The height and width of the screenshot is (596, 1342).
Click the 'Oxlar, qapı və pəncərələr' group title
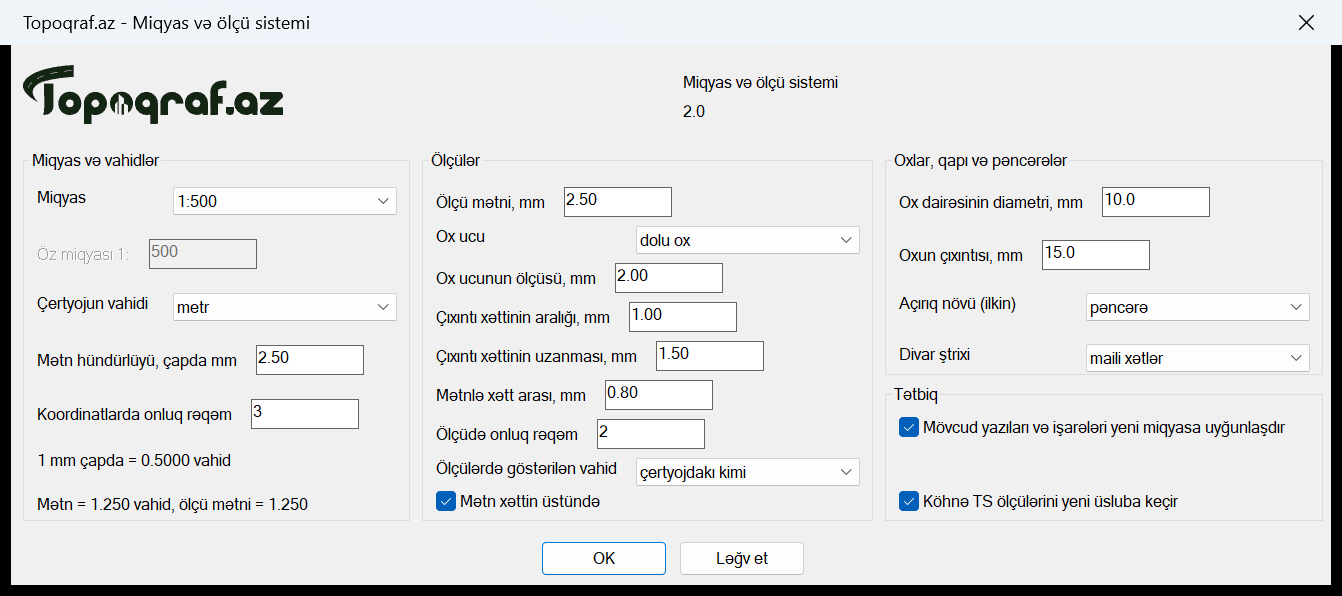[980, 160]
